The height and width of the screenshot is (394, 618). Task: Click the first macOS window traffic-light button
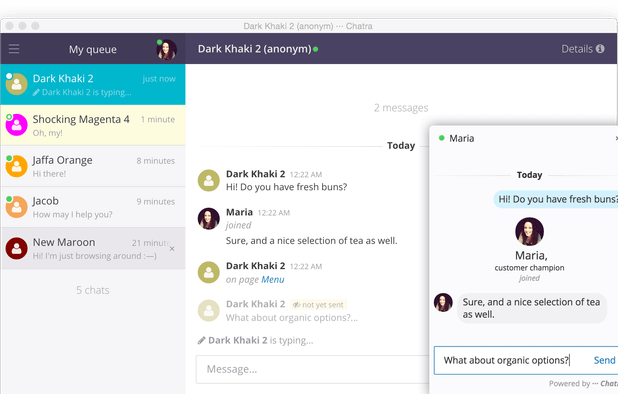(x=9, y=26)
